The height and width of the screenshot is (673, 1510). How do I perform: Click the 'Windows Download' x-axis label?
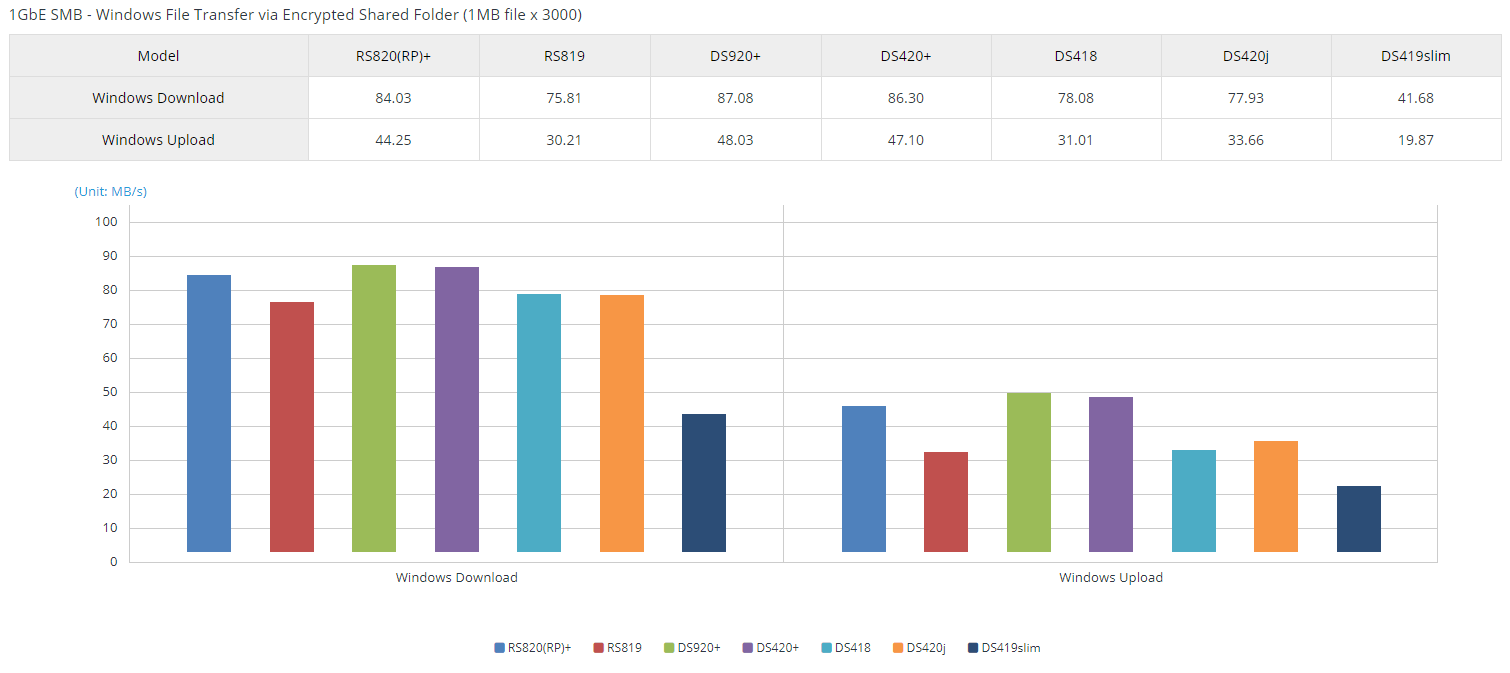[x=457, y=577]
